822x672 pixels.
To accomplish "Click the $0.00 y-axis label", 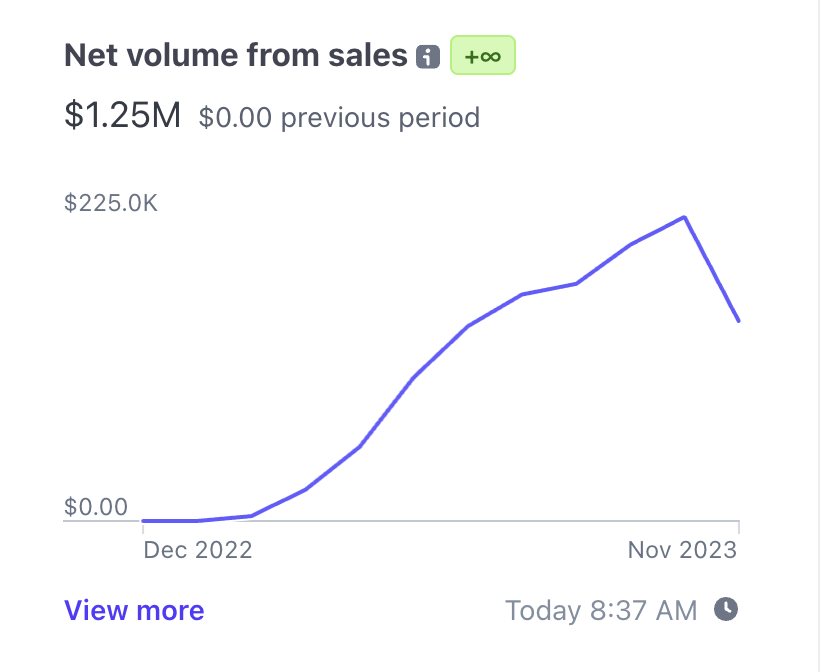I will [x=96, y=507].
